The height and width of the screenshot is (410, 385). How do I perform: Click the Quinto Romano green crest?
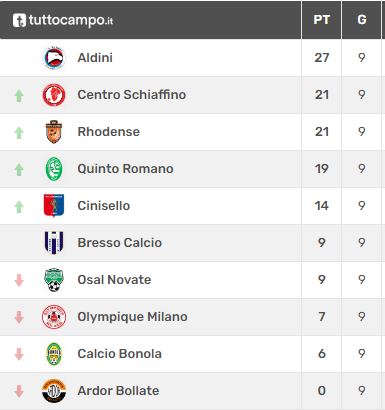click(x=54, y=169)
